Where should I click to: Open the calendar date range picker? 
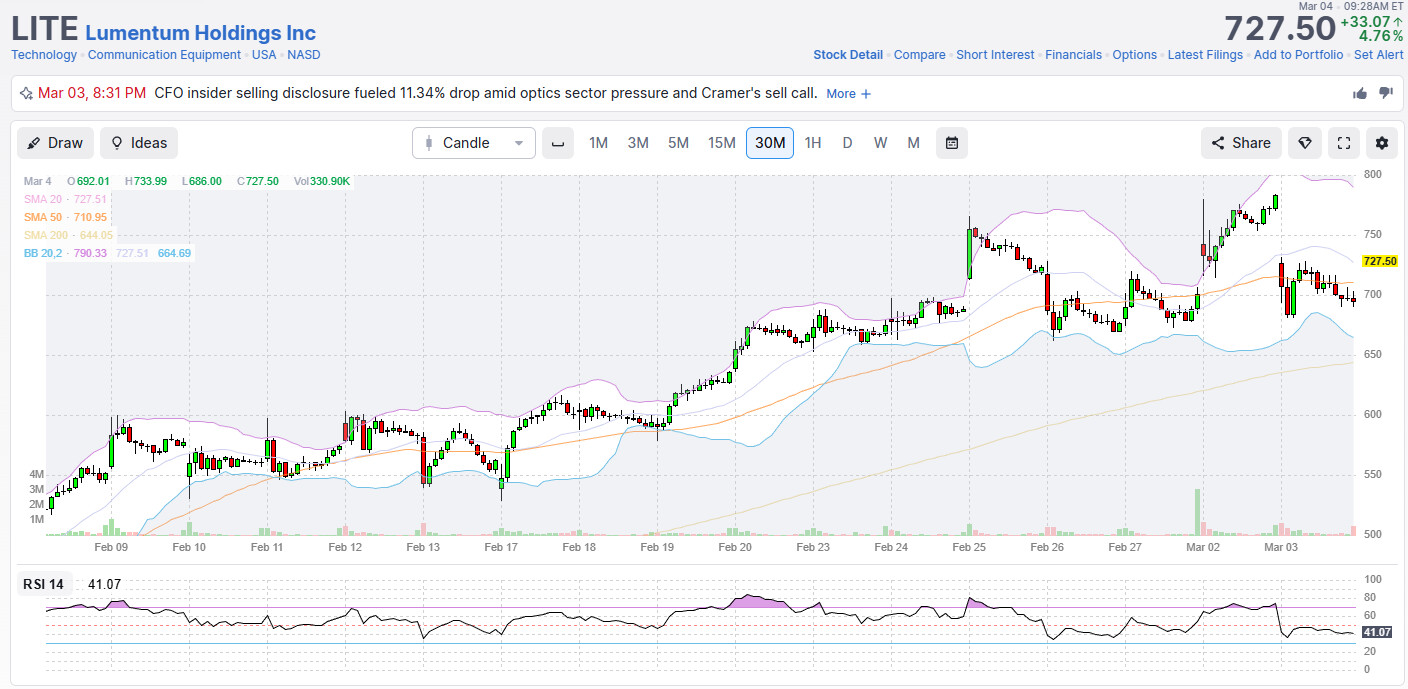pos(952,143)
